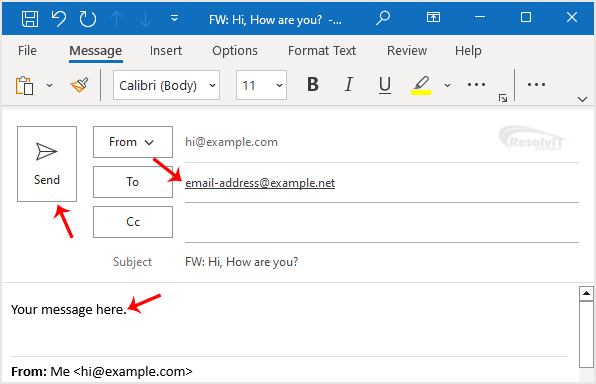Open the quick access toolbar customize arrow
This screenshot has width=596, height=384.
point(174,18)
